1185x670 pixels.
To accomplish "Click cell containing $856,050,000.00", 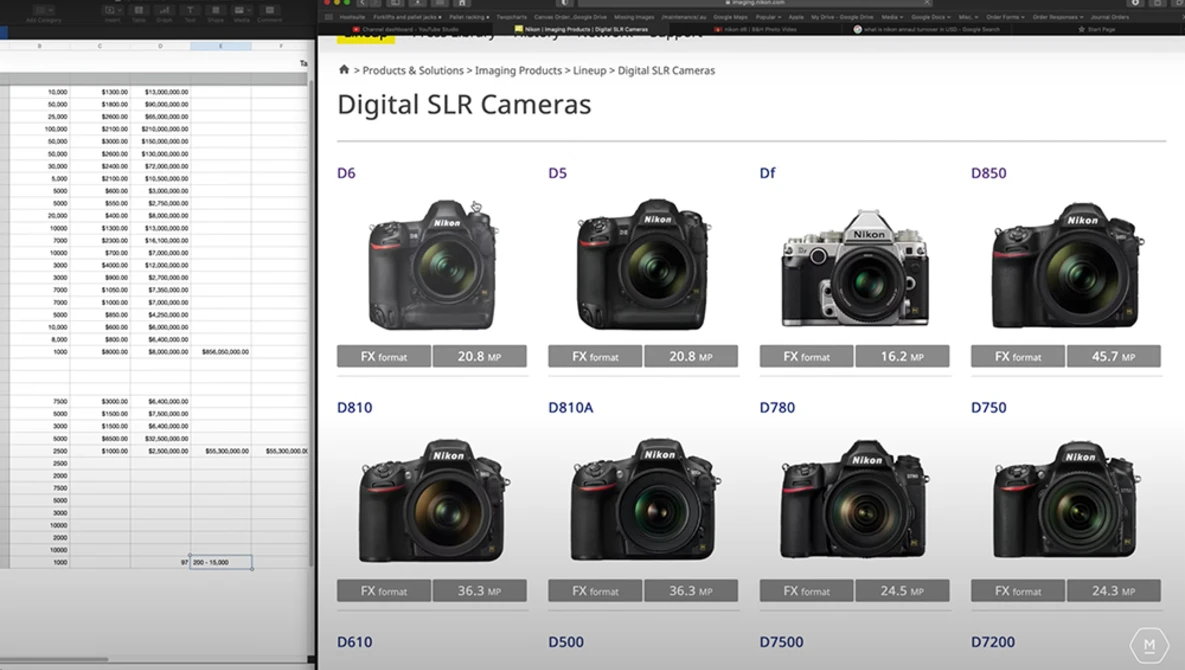I will [x=221, y=352].
